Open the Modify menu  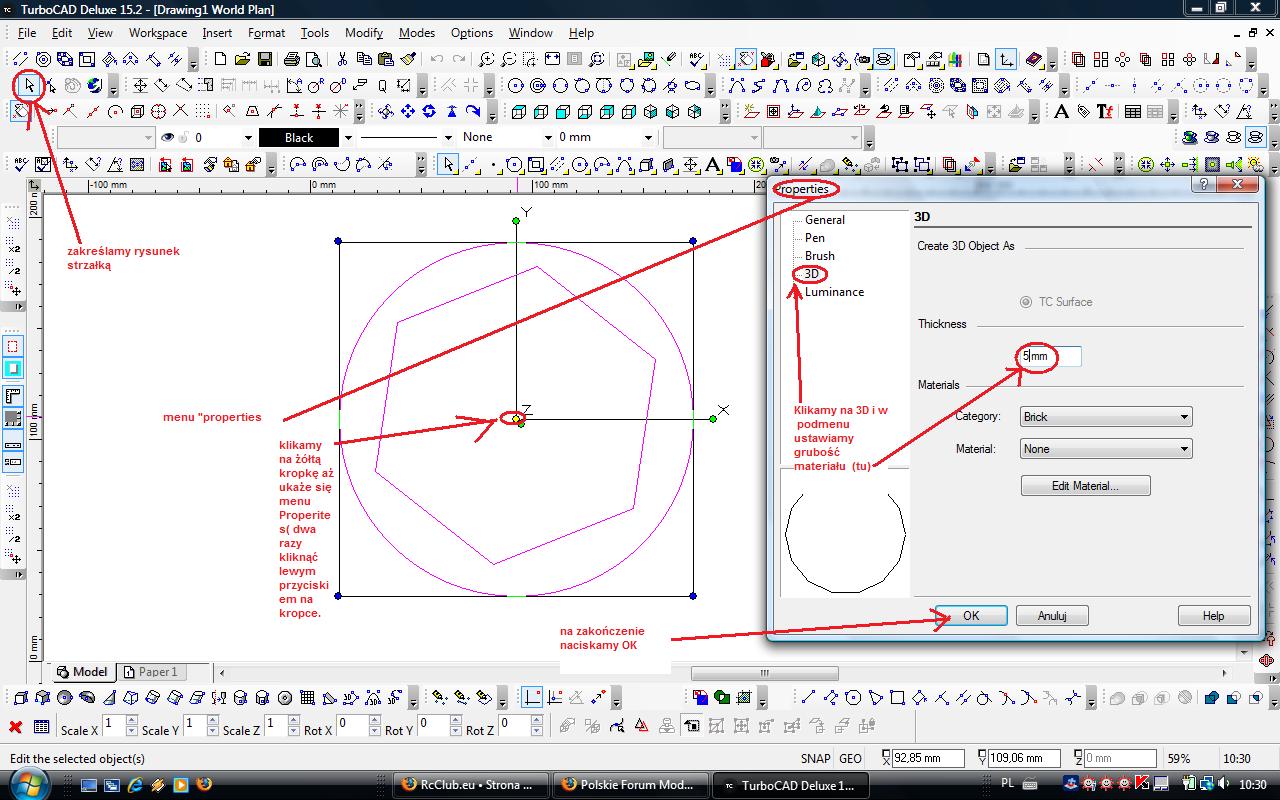pyautogui.click(x=363, y=32)
